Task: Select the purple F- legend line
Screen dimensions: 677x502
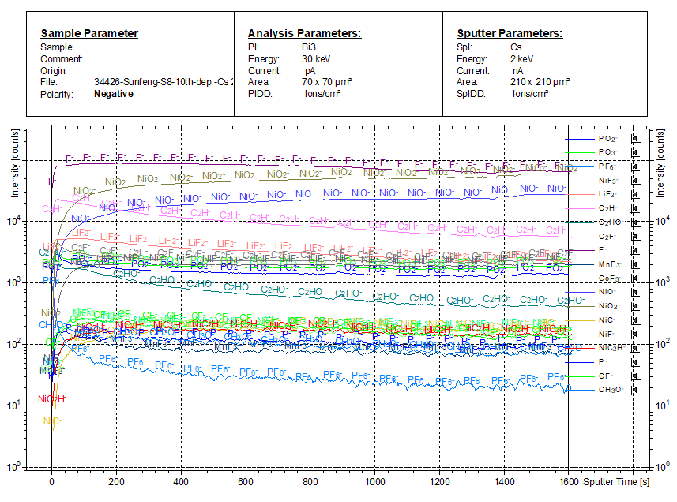Action: 582,249
